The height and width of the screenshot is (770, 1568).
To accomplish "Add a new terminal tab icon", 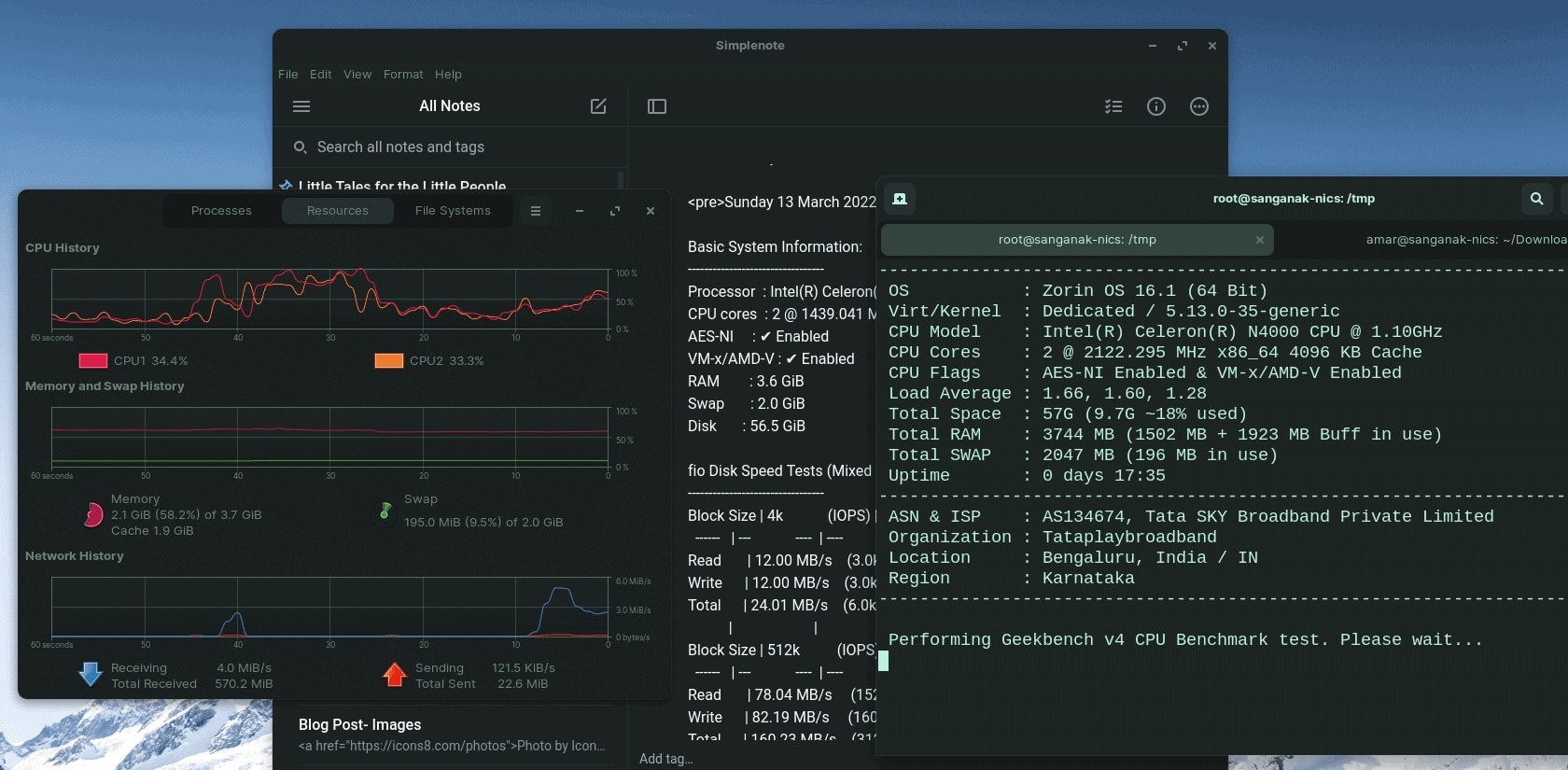I will (900, 199).
